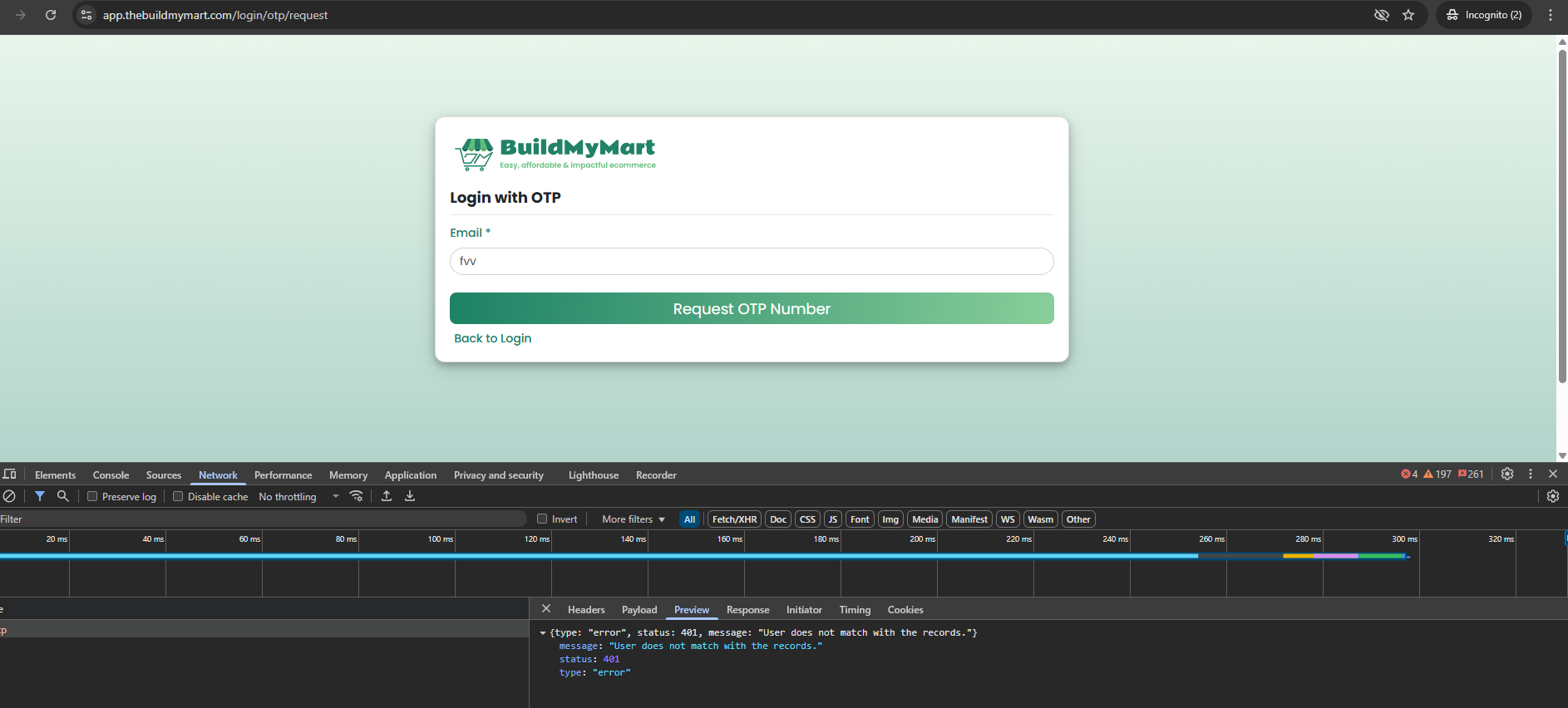Filter requests by WS type
1568x708 pixels.
[x=1008, y=519]
